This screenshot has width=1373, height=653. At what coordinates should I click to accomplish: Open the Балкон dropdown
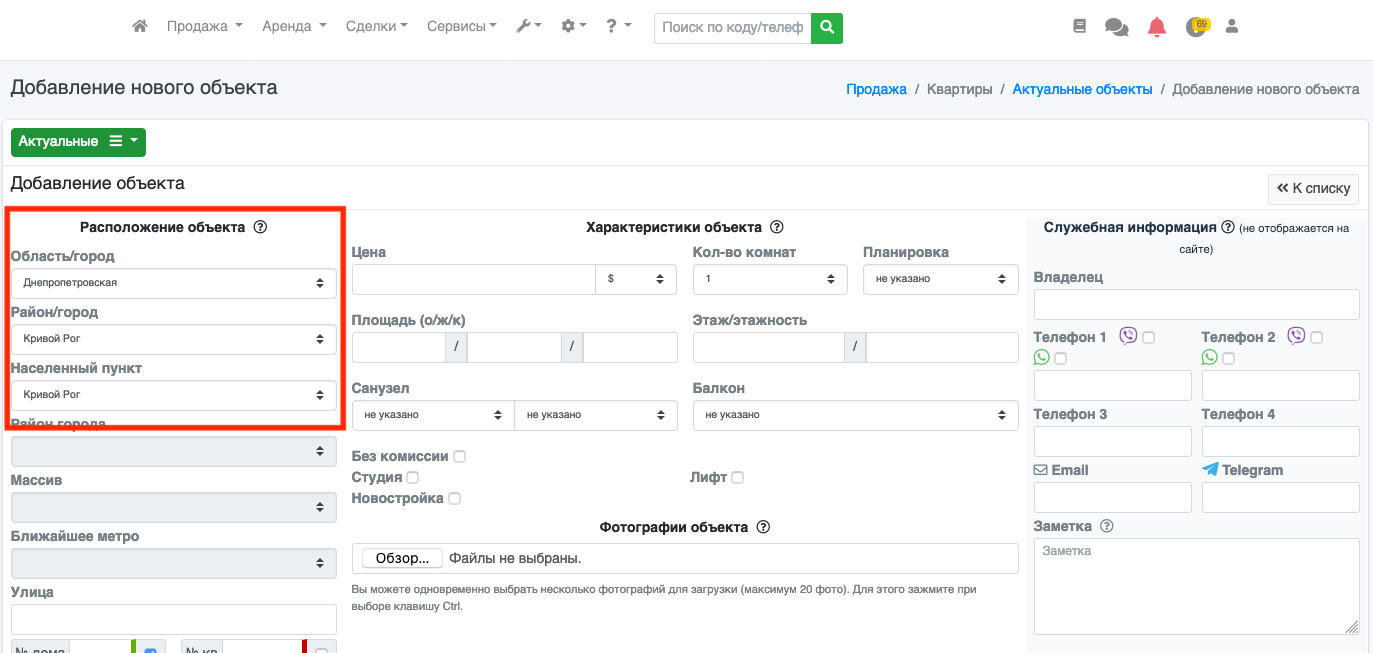tap(855, 415)
